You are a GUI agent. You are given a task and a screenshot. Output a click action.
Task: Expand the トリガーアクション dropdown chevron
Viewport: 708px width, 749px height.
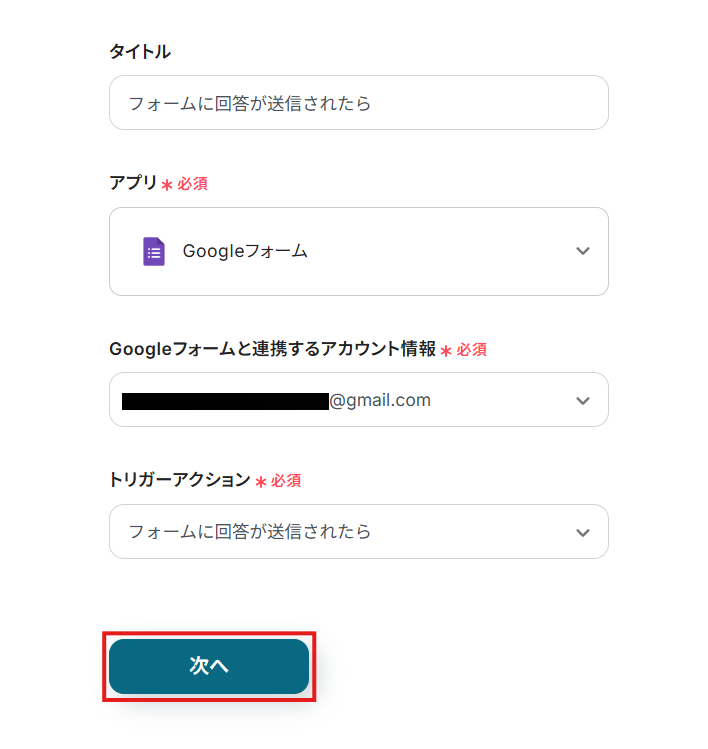[x=583, y=532]
